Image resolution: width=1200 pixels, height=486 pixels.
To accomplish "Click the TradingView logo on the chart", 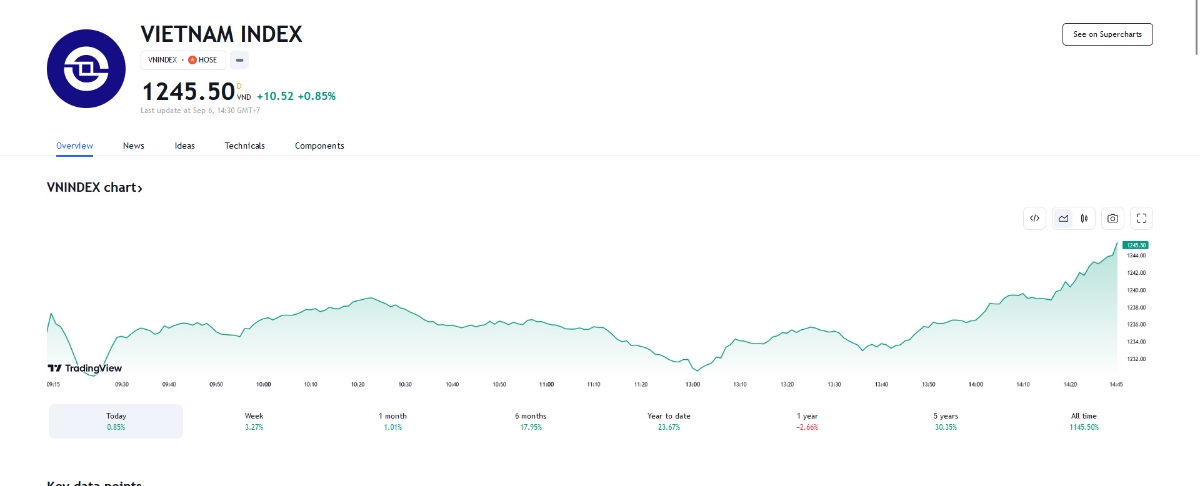I will (x=85, y=368).
